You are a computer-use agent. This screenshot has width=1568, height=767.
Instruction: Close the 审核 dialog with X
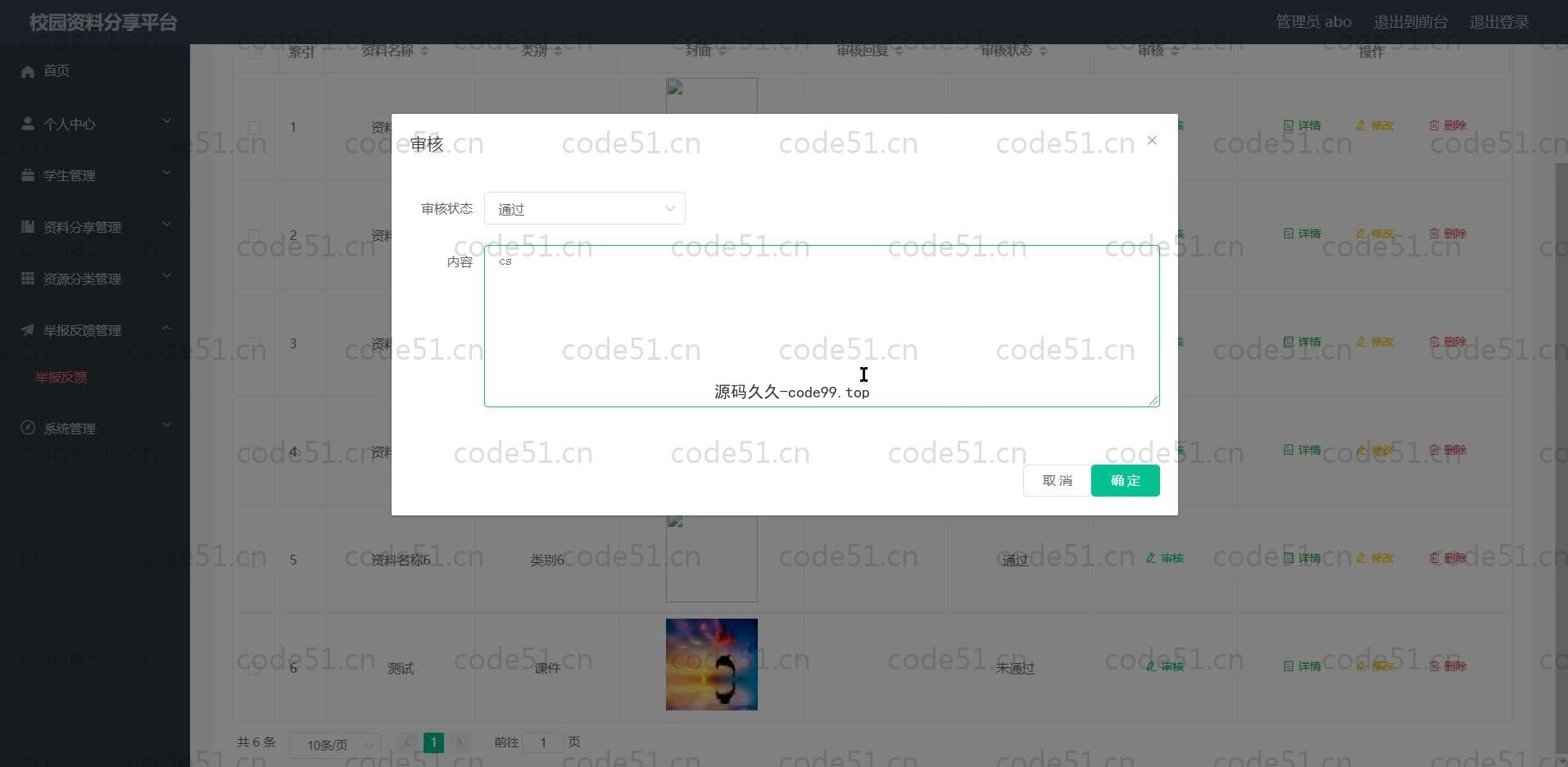pyautogui.click(x=1152, y=140)
